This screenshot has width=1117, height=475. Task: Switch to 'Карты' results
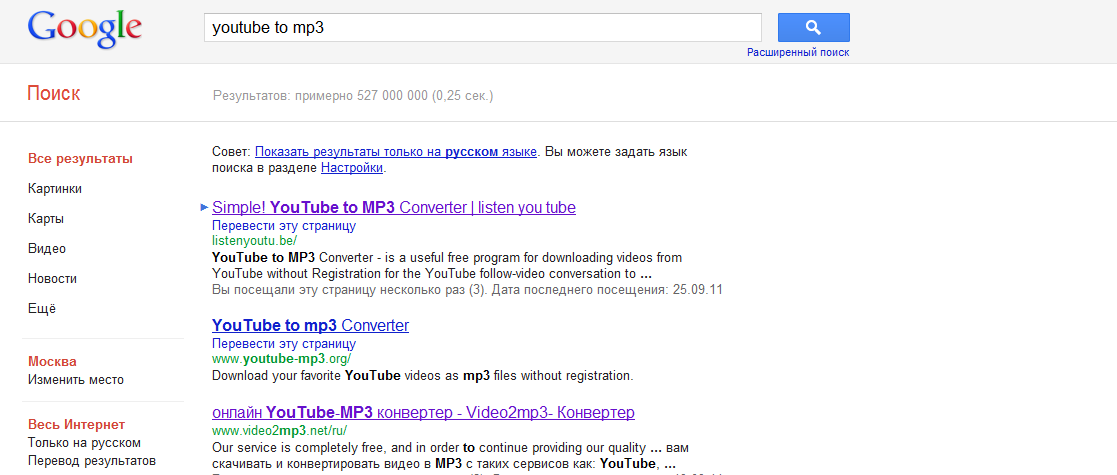point(46,219)
